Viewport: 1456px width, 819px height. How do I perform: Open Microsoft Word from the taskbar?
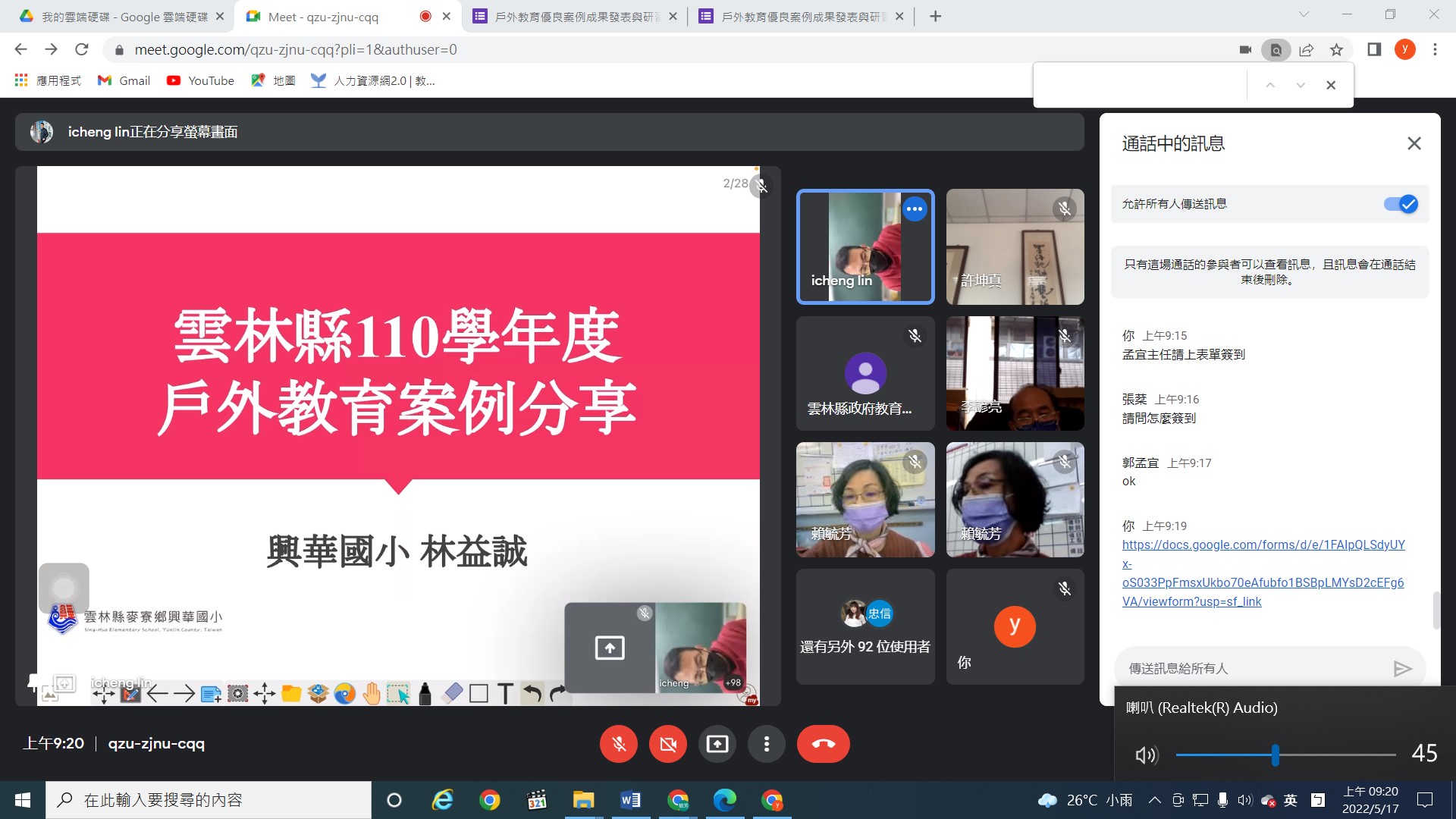(x=630, y=800)
